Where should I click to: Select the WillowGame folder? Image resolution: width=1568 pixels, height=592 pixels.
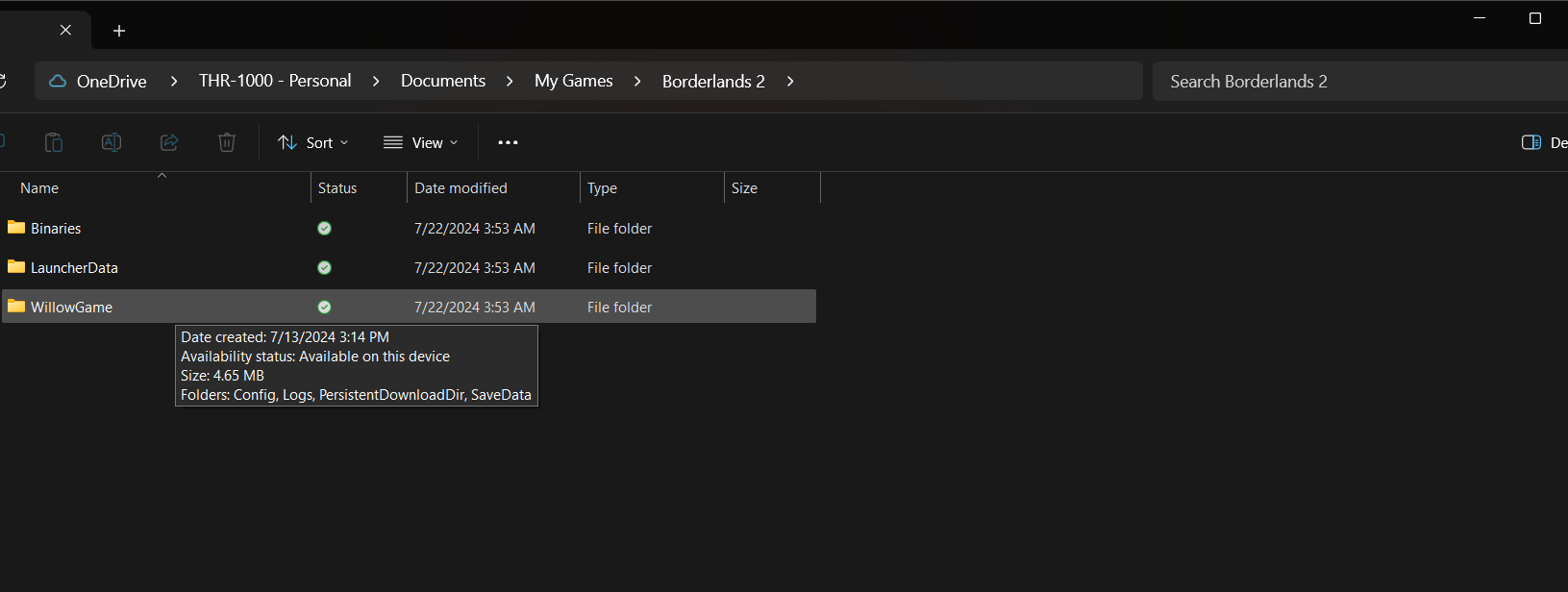click(x=409, y=307)
